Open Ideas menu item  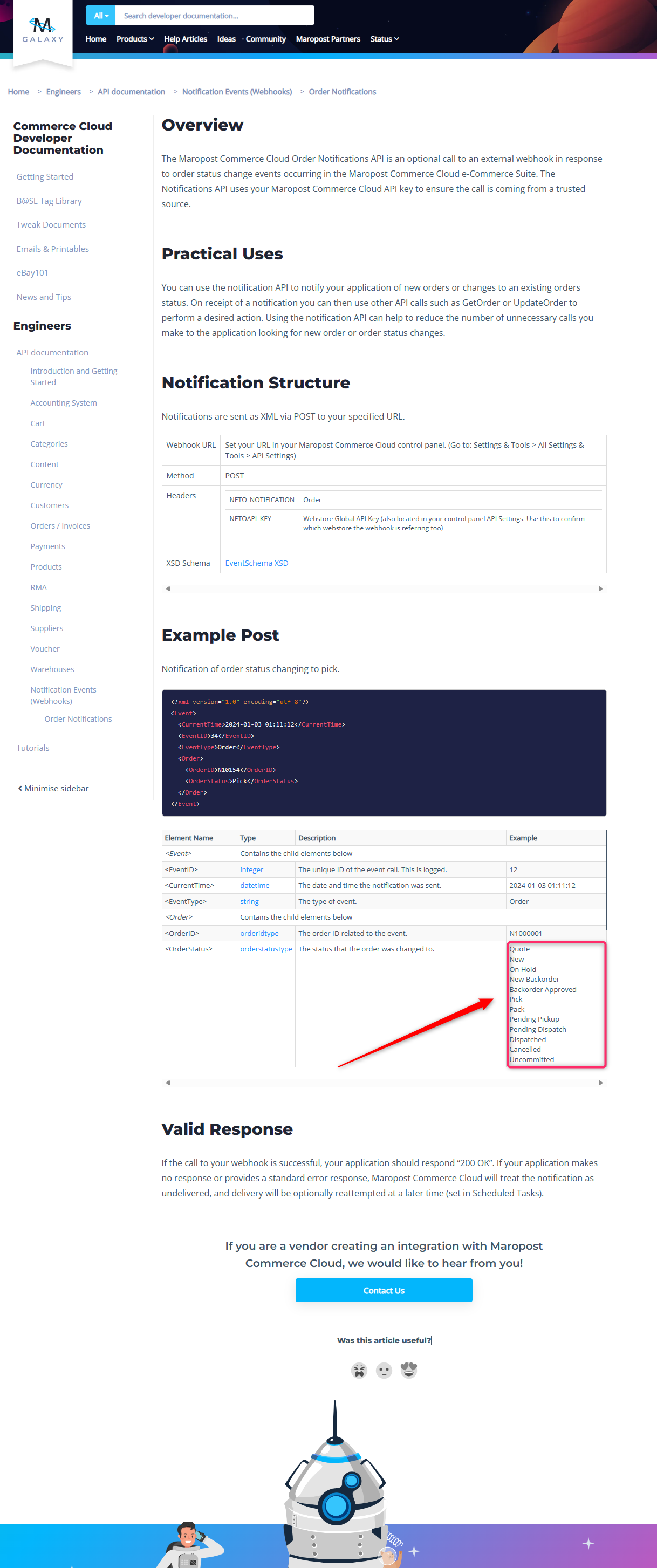click(x=227, y=39)
